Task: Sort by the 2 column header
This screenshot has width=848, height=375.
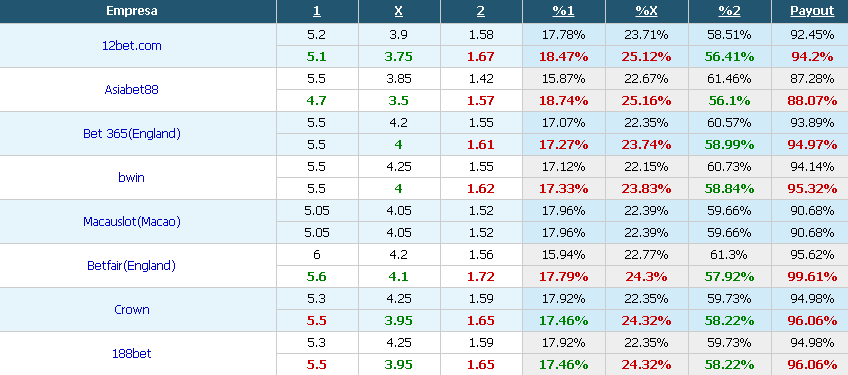Action: 481,11
